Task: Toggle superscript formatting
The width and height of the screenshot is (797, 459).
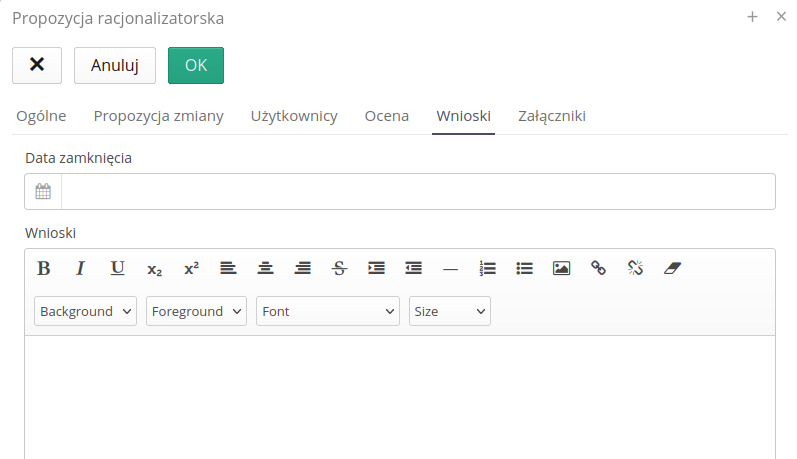Action: [x=191, y=268]
